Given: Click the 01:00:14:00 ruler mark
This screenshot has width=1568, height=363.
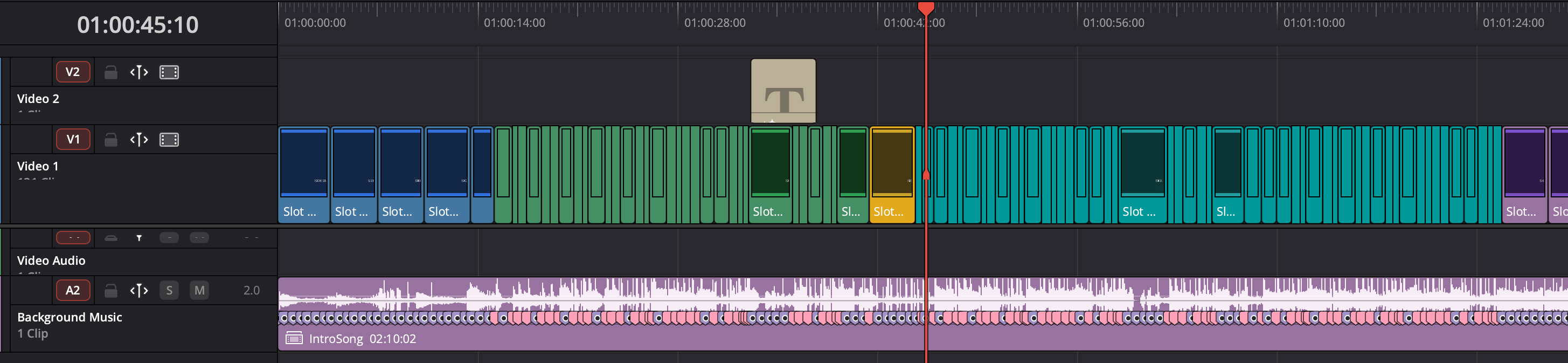Looking at the screenshot, I should pyautogui.click(x=515, y=23).
